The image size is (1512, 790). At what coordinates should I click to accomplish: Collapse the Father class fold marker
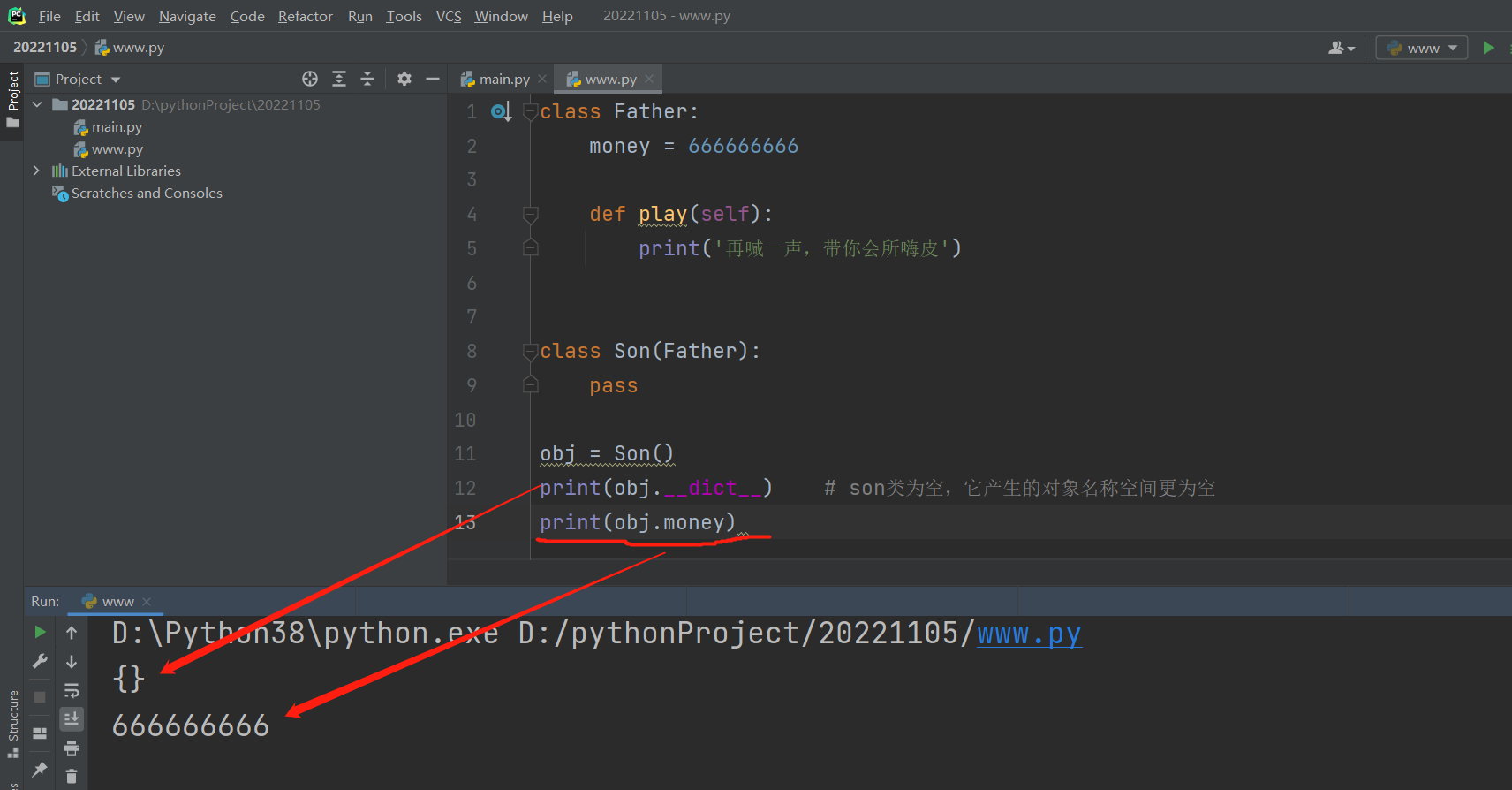pos(531,111)
